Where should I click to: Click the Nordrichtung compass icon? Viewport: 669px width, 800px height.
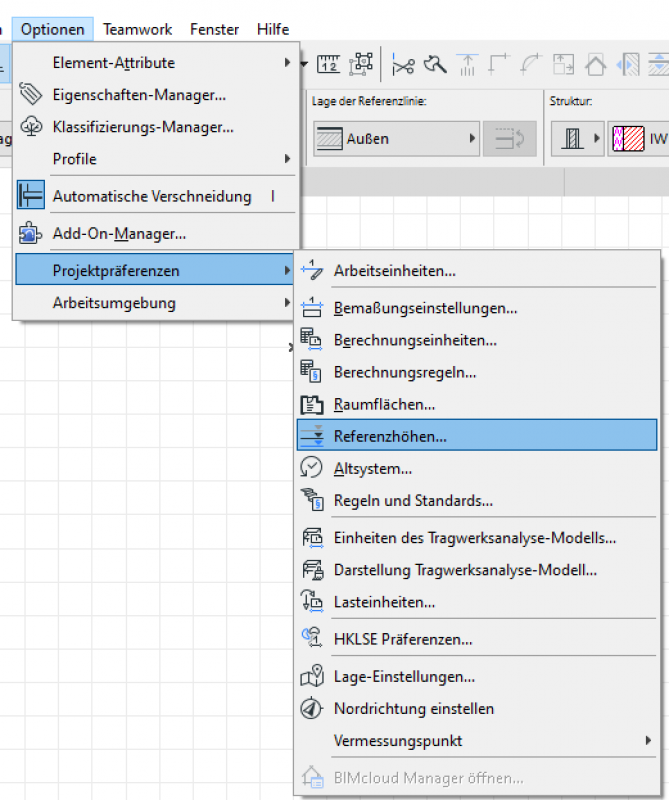312,709
